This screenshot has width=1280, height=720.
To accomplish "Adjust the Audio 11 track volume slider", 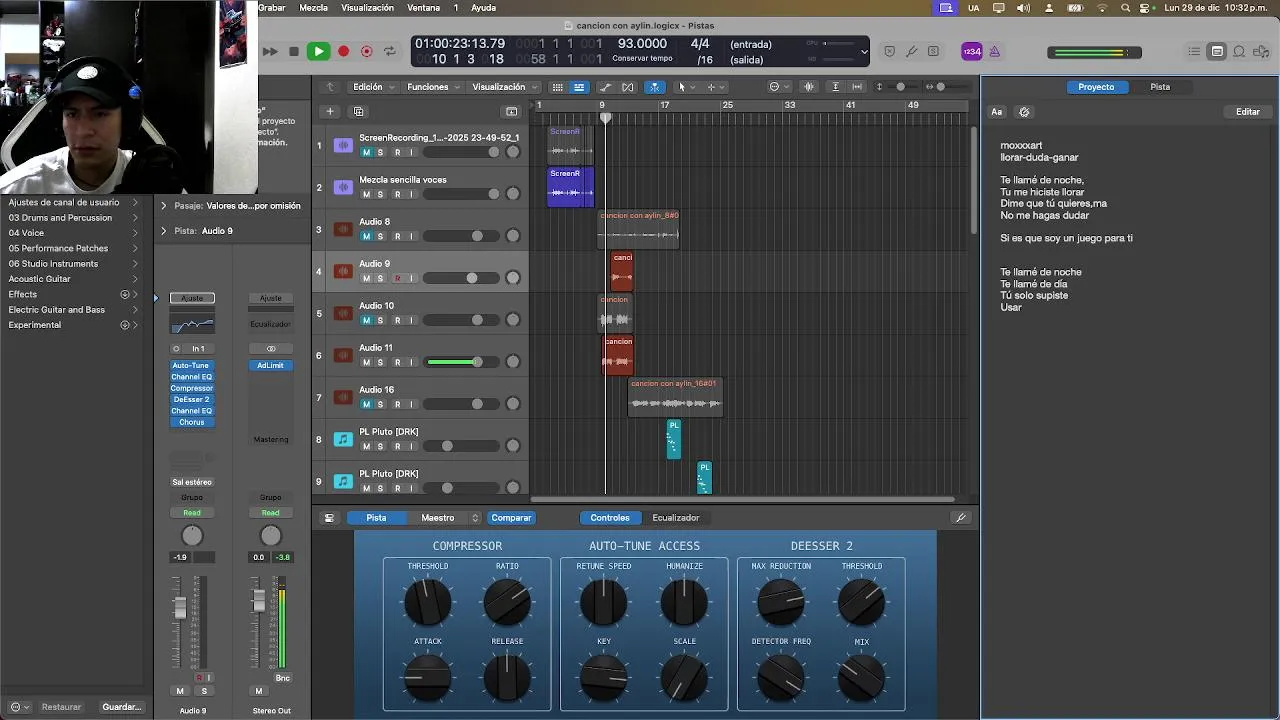I will tap(463, 362).
